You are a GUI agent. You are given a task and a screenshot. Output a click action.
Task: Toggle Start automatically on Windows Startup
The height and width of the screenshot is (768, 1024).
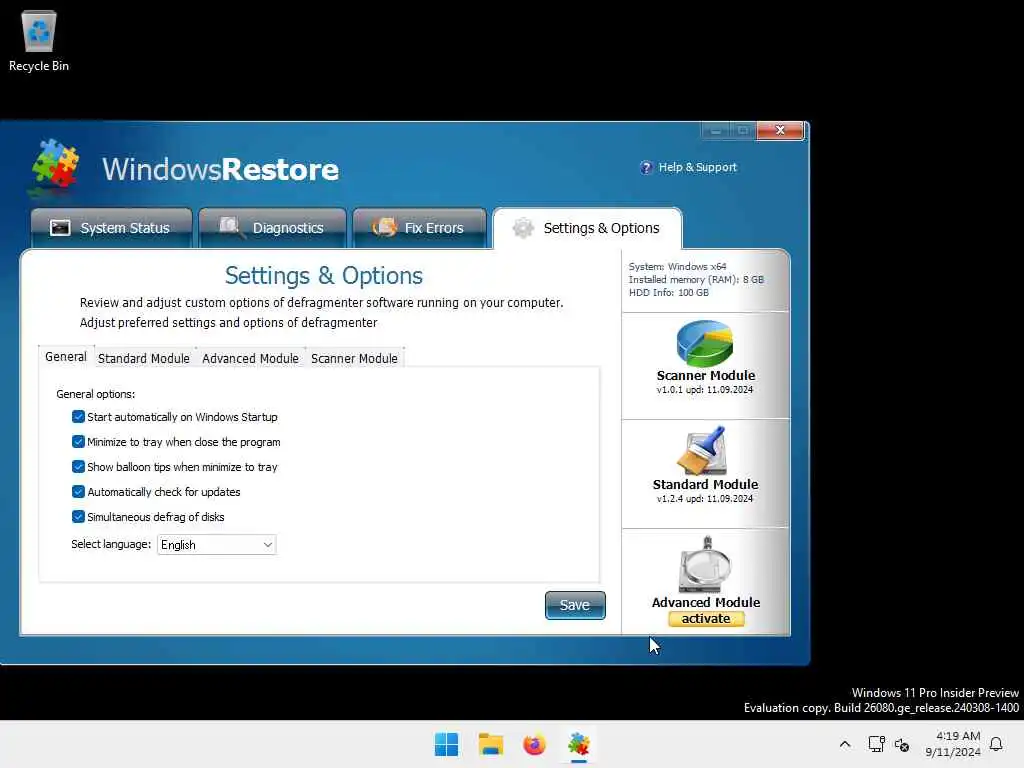[78, 417]
